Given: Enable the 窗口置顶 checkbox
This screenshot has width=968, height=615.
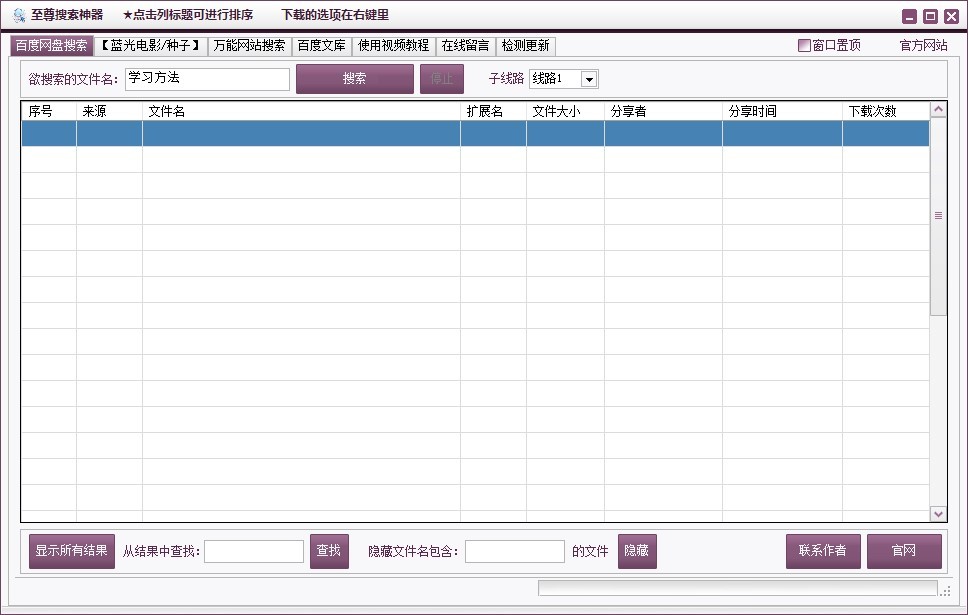Looking at the screenshot, I should (804, 46).
